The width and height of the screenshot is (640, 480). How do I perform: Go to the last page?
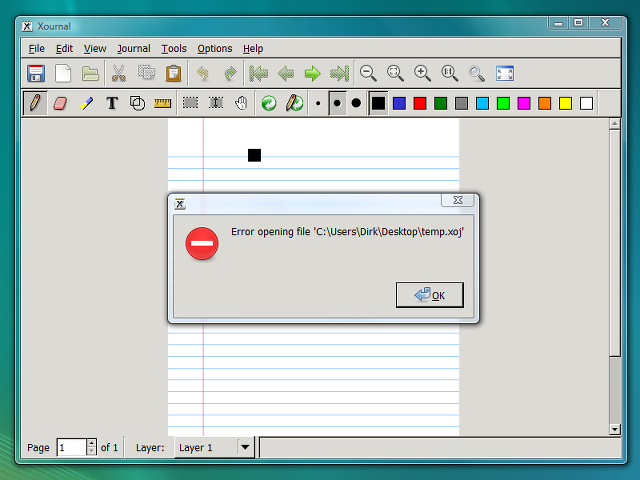click(x=340, y=73)
